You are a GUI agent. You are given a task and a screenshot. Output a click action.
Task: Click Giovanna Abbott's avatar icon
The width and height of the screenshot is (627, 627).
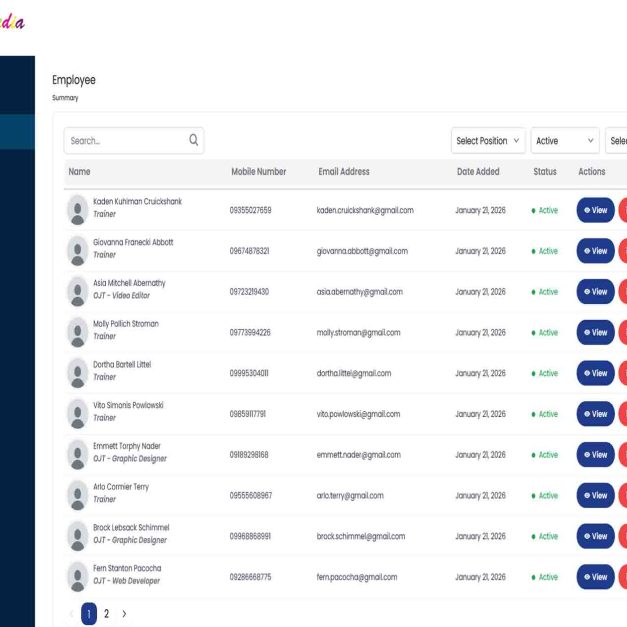click(x=78, y=251)
